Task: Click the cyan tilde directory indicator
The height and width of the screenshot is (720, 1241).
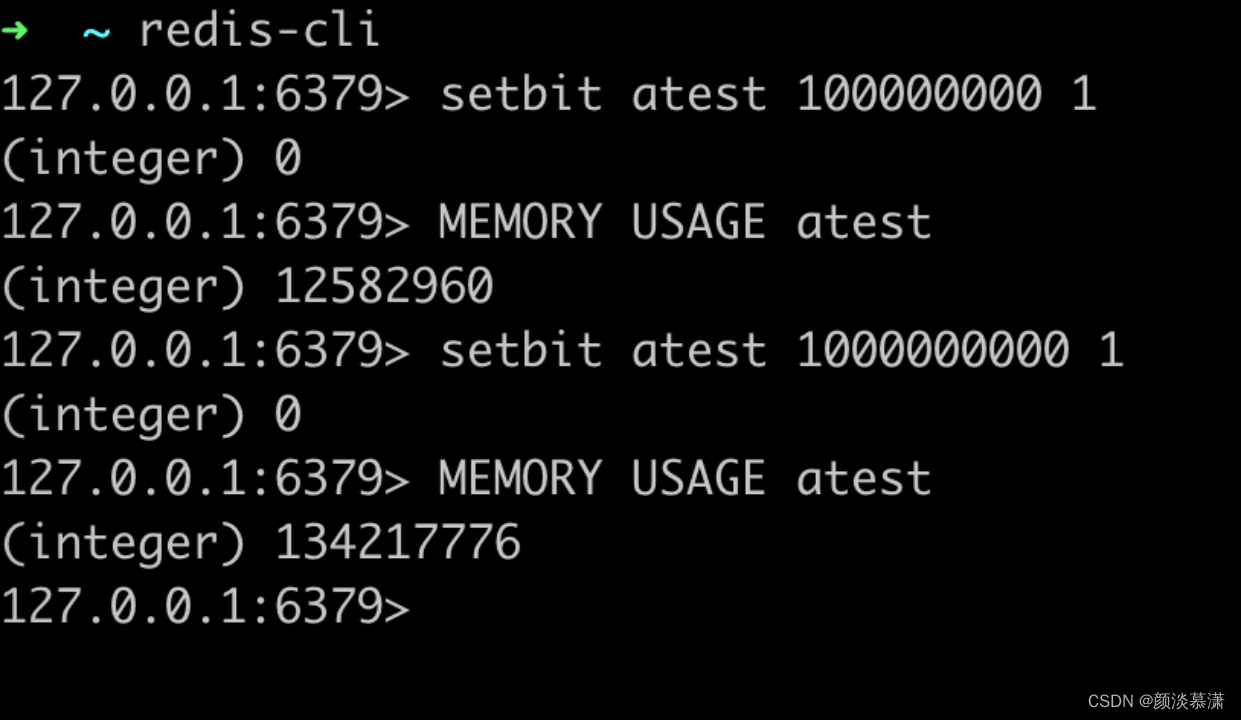Action: coord(96,33)
